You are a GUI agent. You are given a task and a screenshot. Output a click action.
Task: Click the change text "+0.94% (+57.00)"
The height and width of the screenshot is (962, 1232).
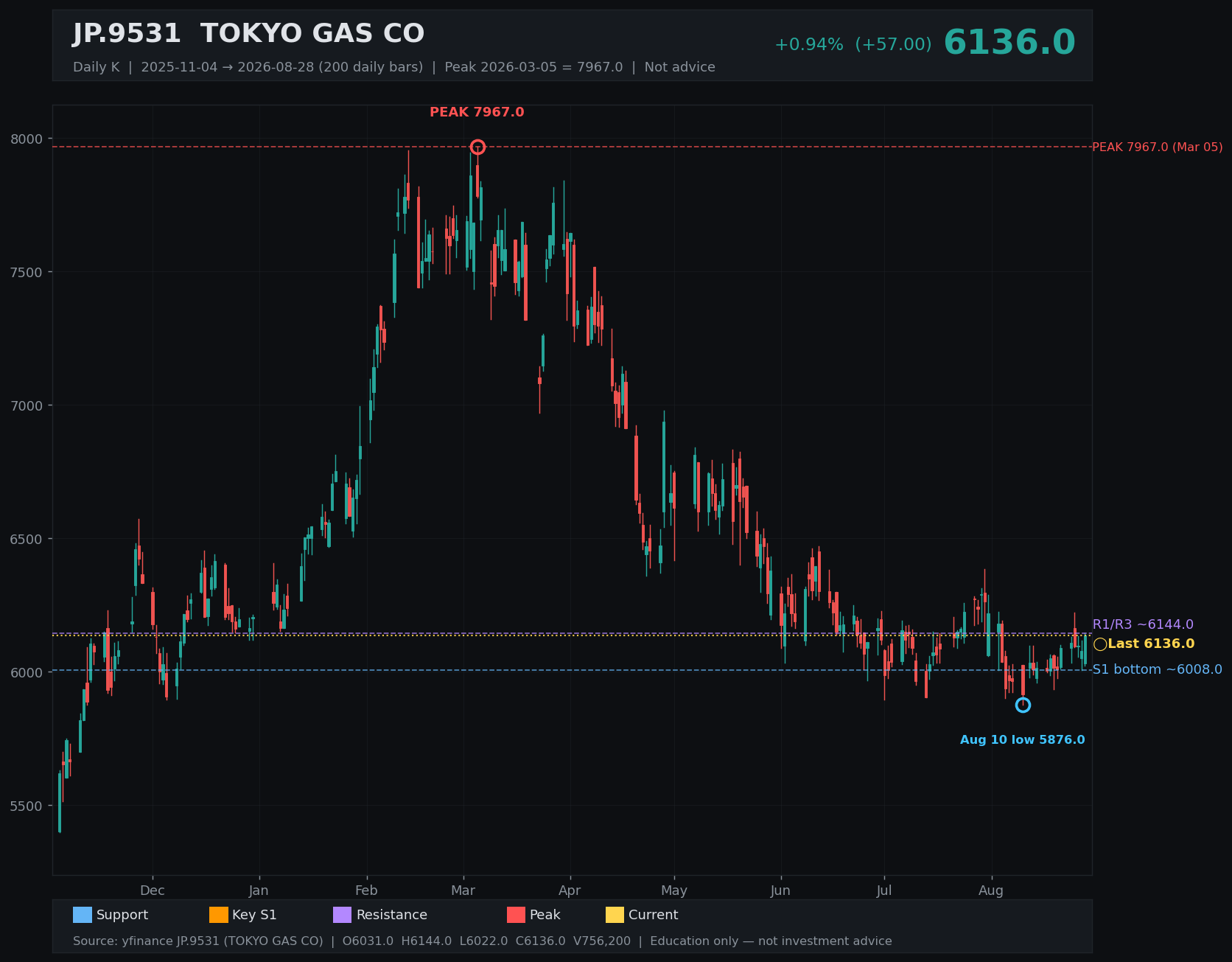pos(853,44)
